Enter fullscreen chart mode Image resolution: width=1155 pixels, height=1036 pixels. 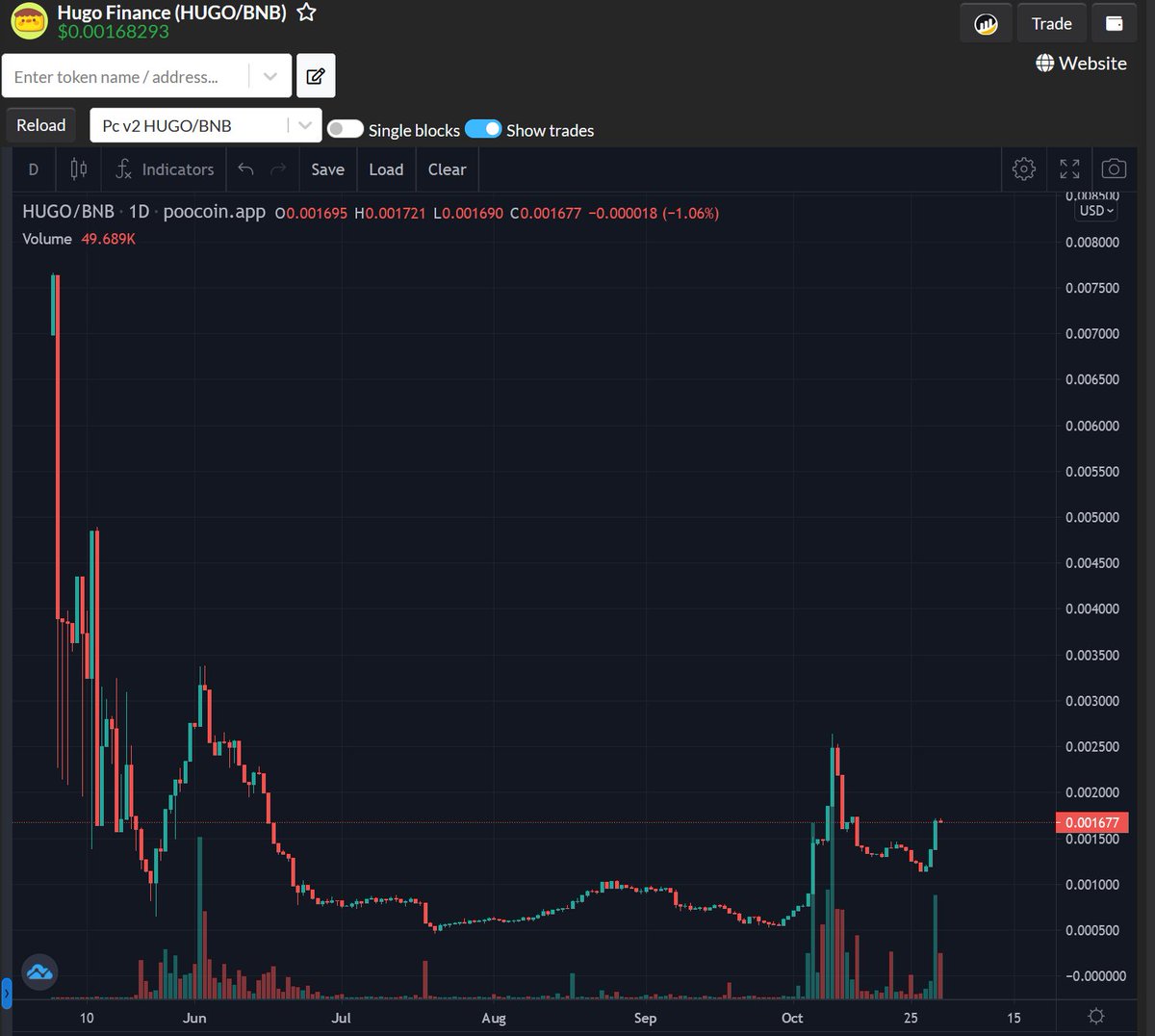(1069, 168)
